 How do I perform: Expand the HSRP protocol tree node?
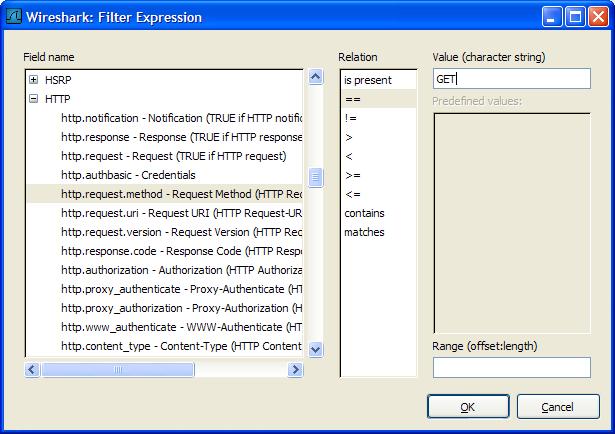(x=34, y=80)
